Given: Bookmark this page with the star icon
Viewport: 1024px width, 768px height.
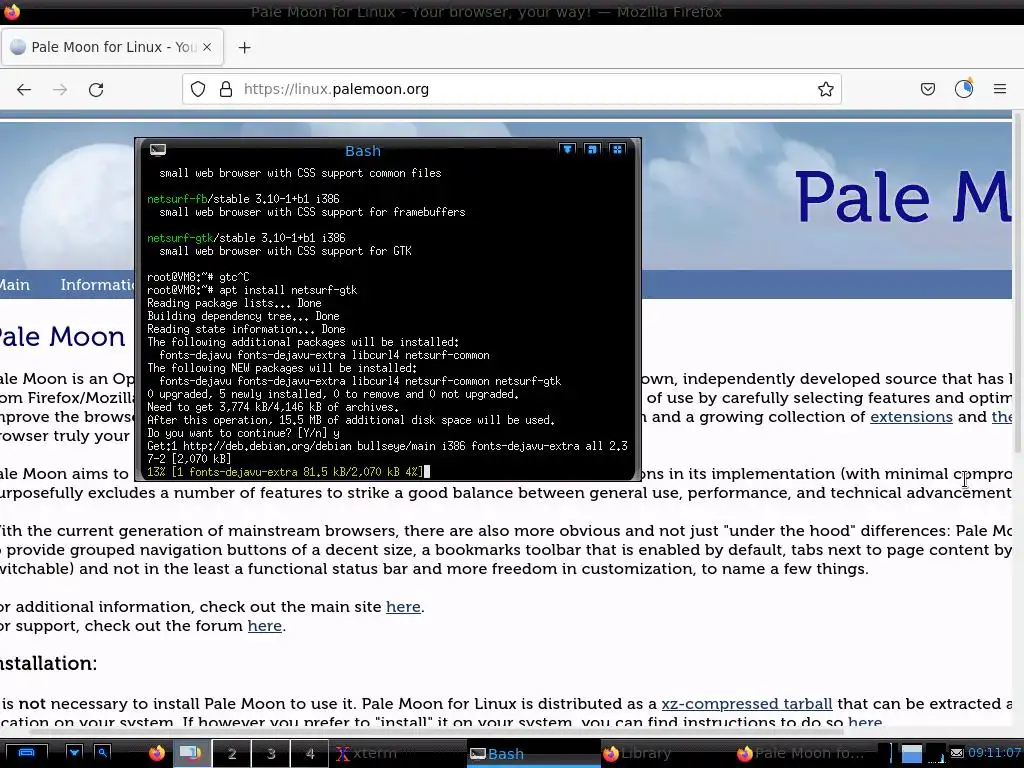Looking at the screenshot, I should [825, 89].
